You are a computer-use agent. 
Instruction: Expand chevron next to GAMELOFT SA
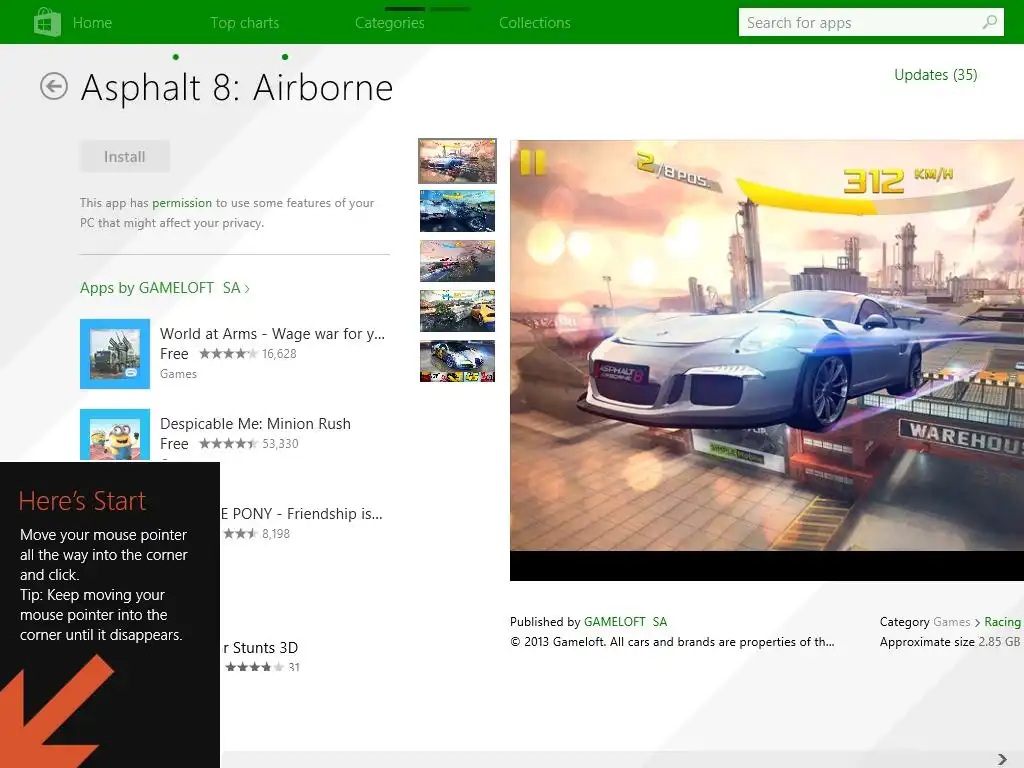(247, 289)
